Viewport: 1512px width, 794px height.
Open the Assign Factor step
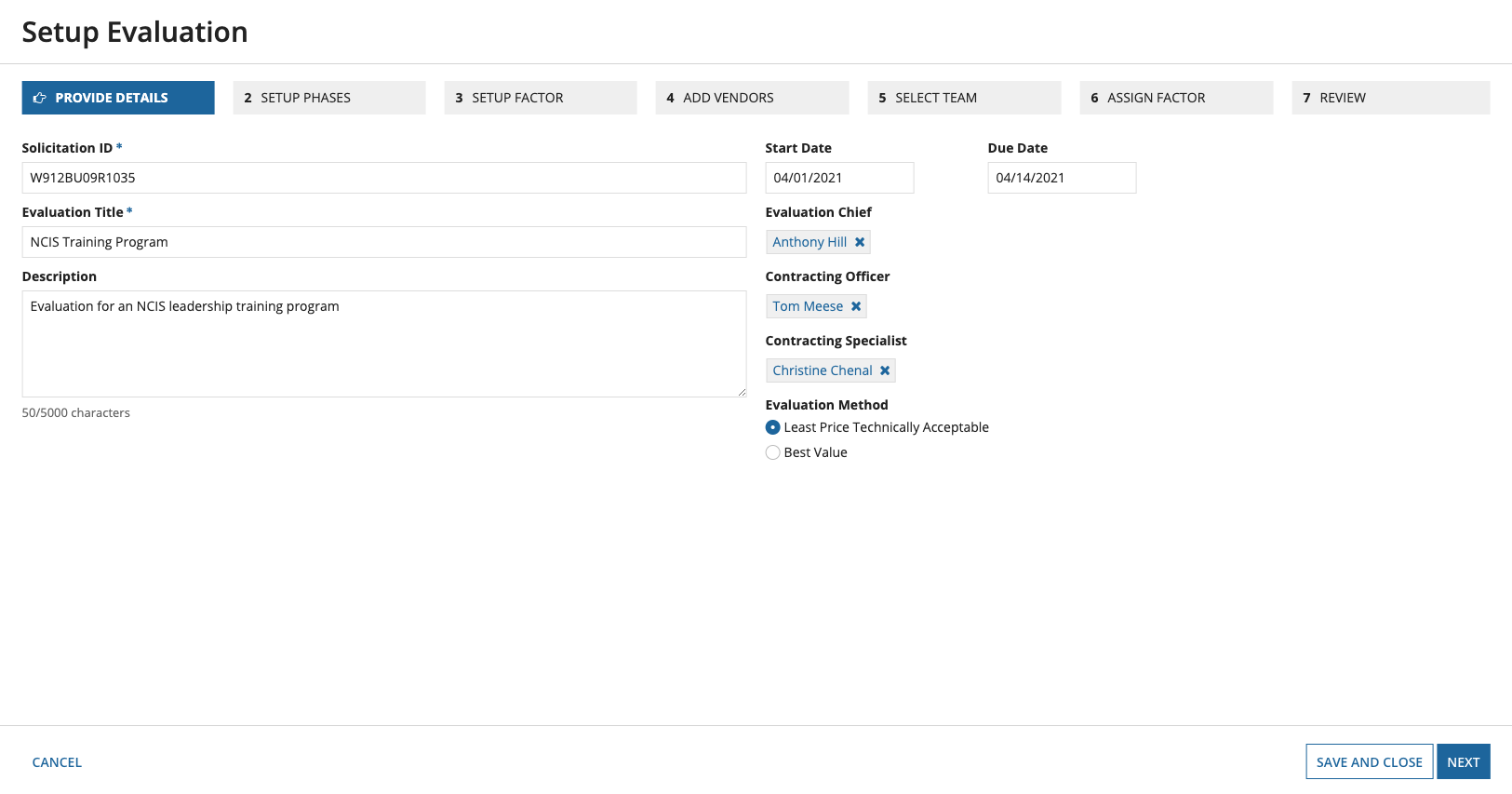point(1176,98)
